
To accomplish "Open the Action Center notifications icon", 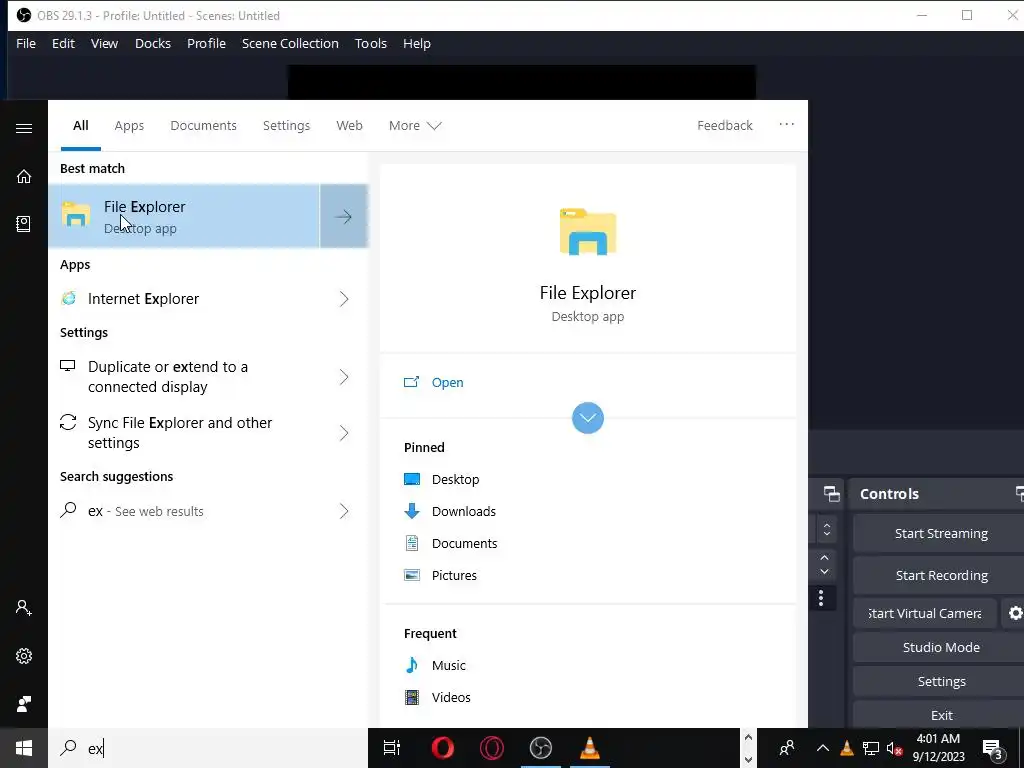I will coord(992,748).
